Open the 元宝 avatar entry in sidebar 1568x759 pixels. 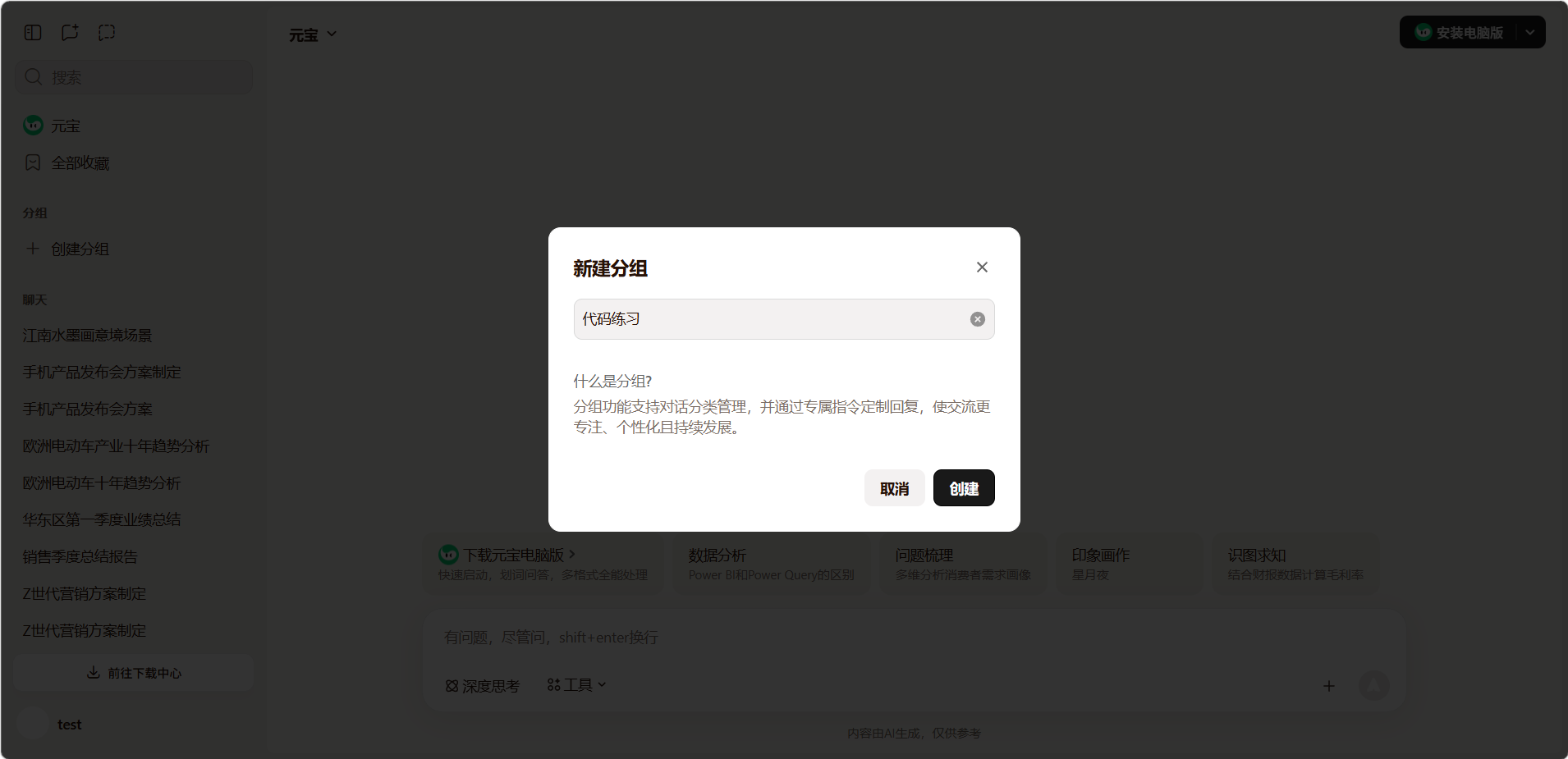point(33,126)
